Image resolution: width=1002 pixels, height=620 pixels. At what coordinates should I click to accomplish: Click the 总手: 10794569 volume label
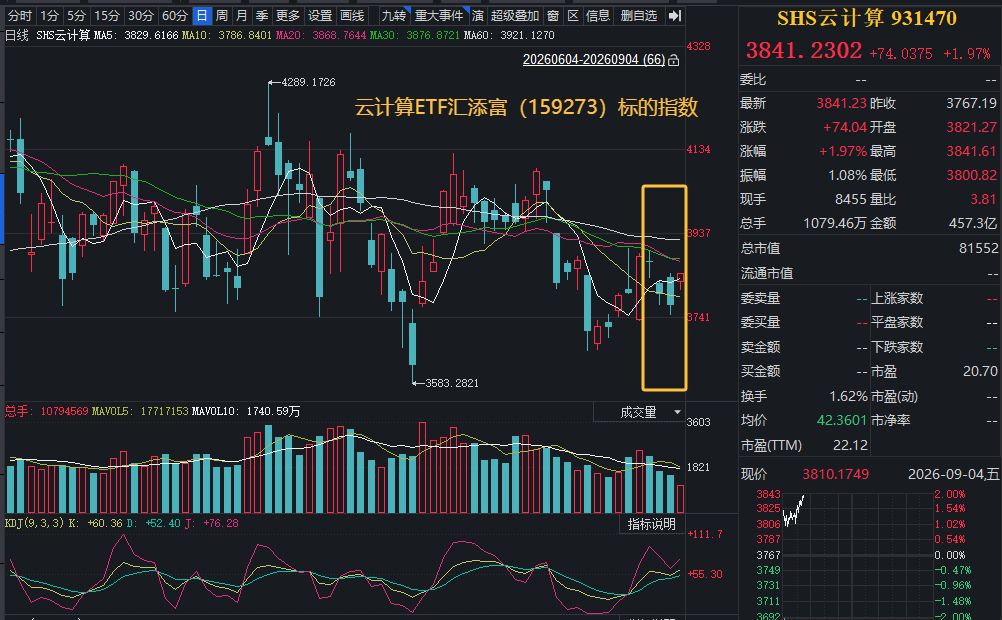tap(47, 411)
